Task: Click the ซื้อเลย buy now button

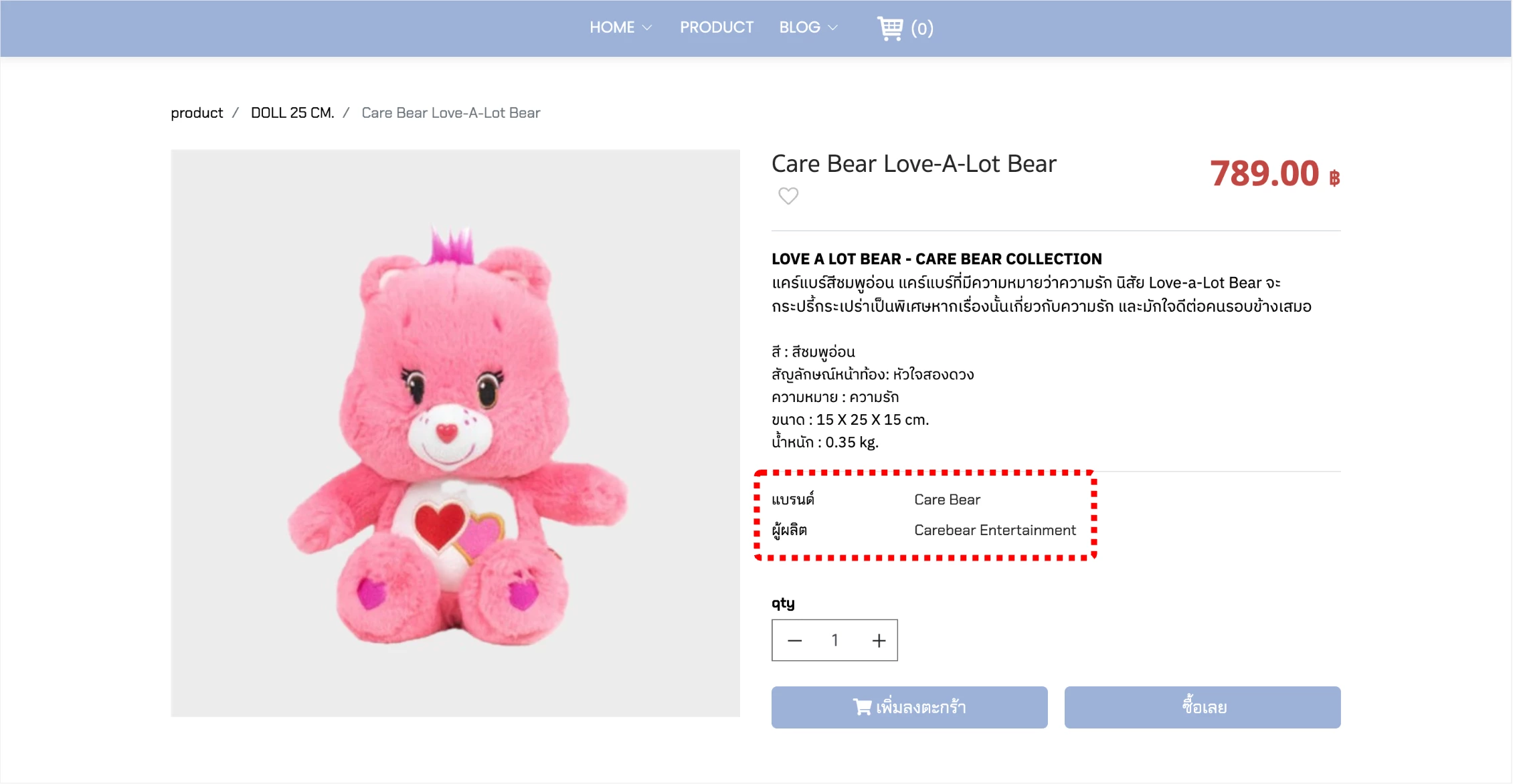Action: 1202,707
